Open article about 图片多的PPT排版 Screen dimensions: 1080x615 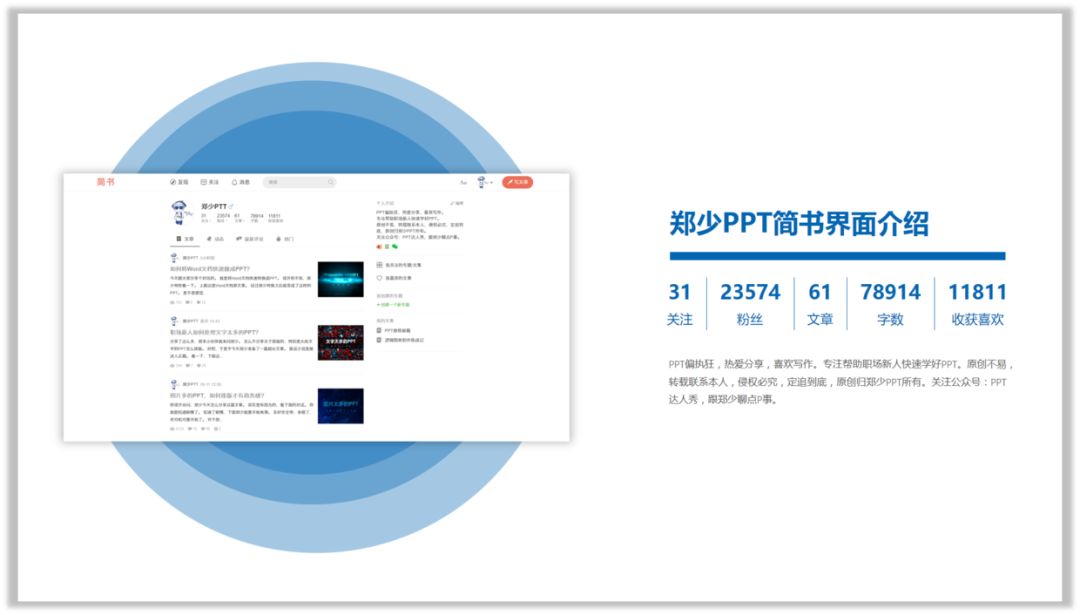pos(216,395)
